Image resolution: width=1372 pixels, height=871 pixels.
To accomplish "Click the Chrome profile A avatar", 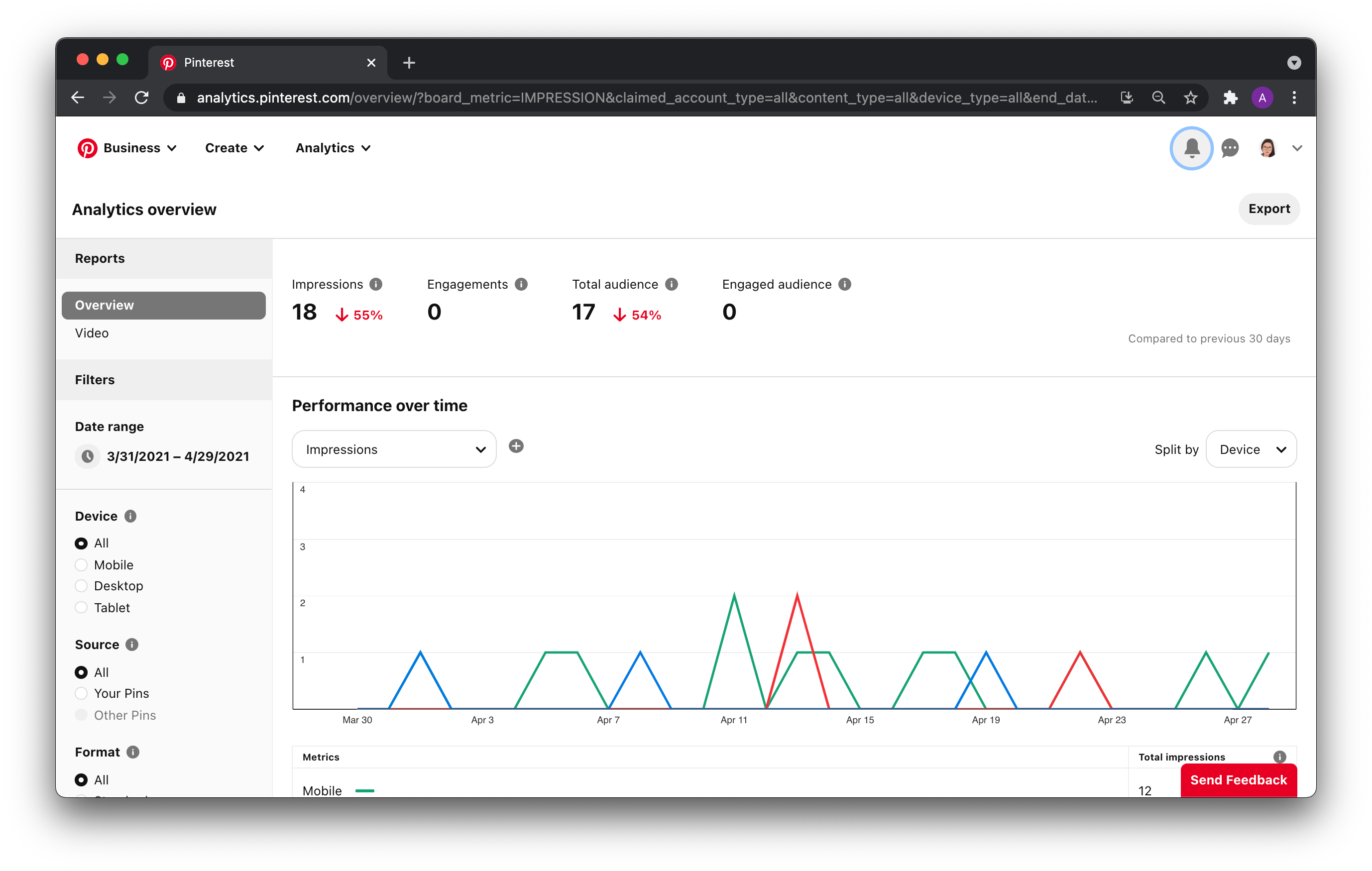I will click(x=1262, y=98).
